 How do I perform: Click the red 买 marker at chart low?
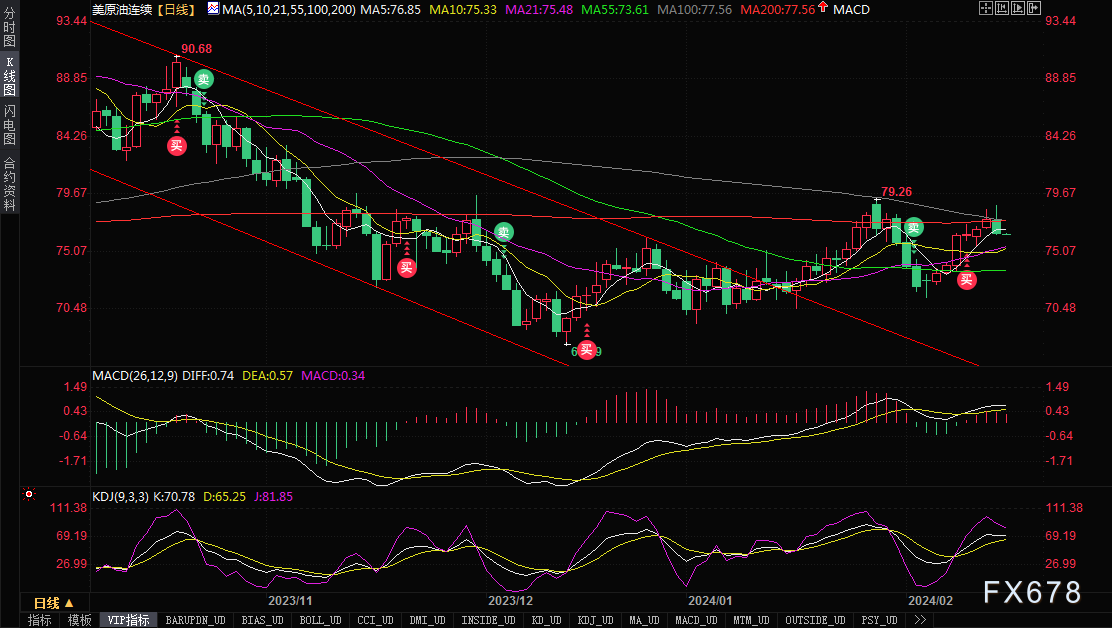[x=586, y=350]
